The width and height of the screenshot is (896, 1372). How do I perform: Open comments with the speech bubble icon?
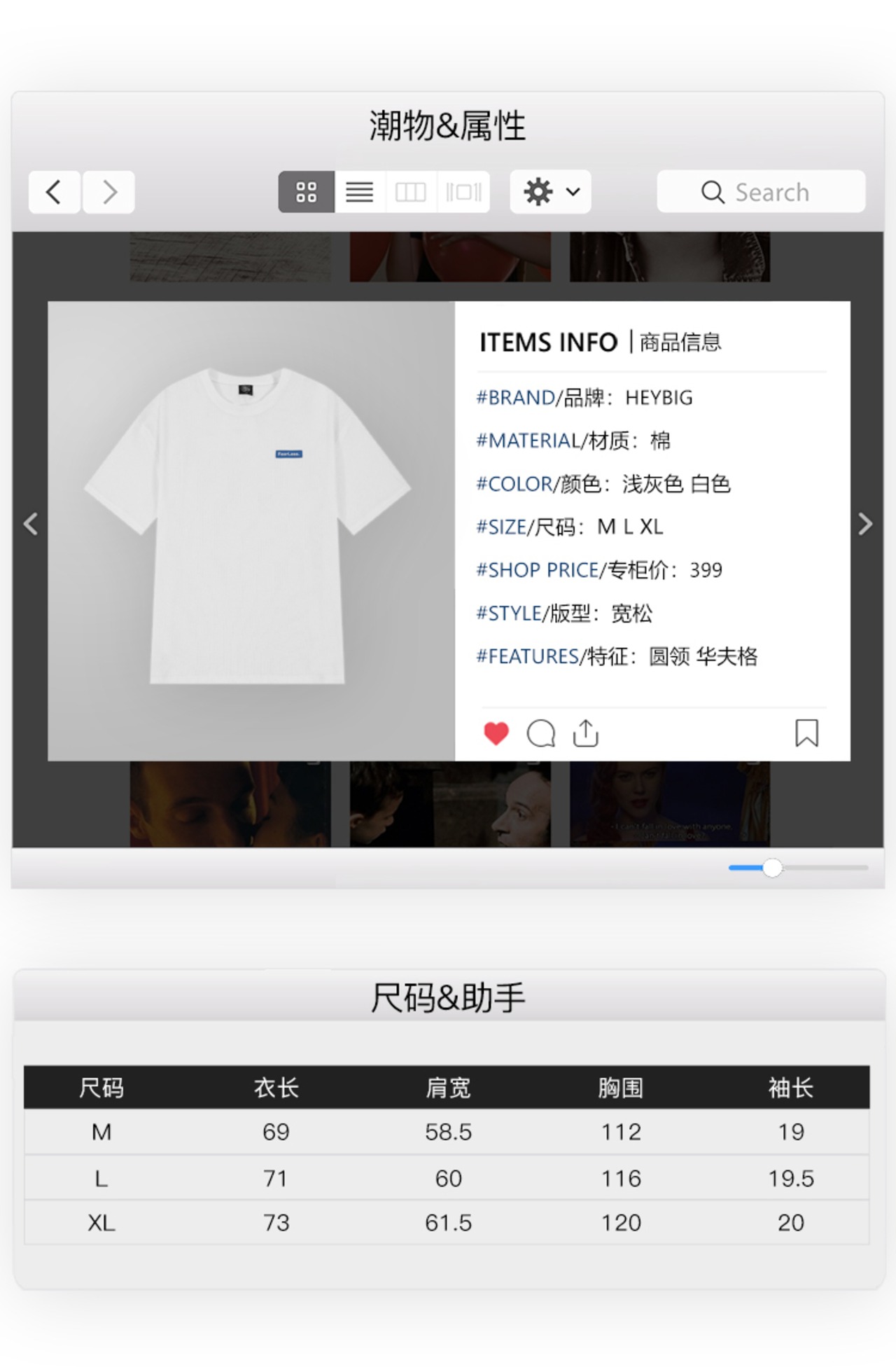541,733
